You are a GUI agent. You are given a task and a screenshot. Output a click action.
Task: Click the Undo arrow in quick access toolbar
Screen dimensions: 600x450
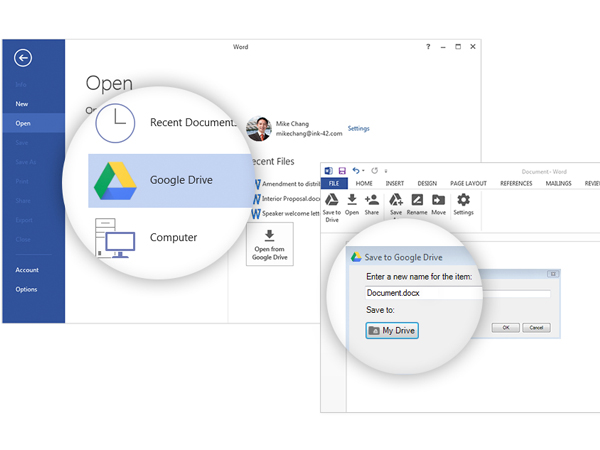tap(356, 171)
